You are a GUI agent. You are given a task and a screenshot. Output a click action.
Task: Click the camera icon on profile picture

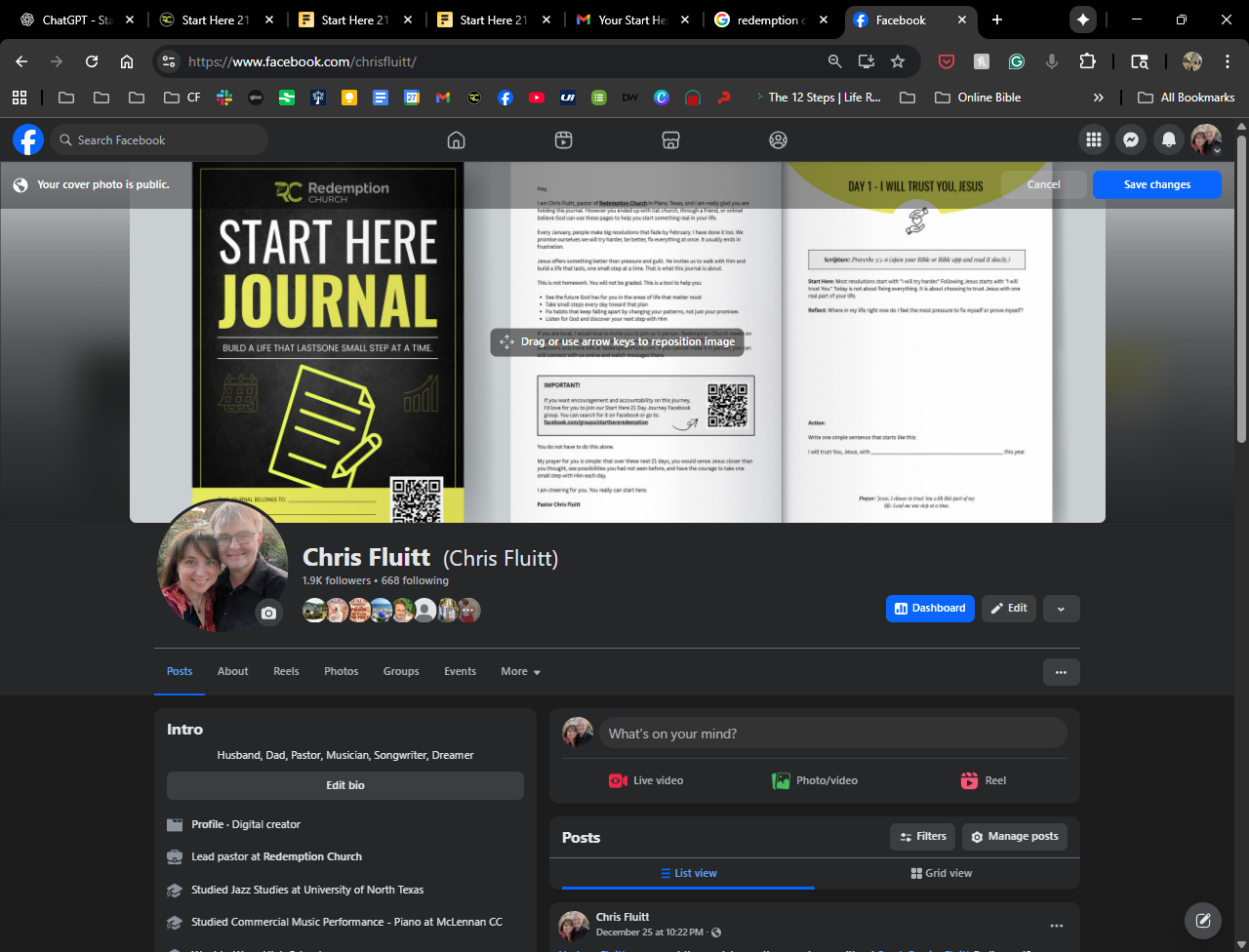269,613
